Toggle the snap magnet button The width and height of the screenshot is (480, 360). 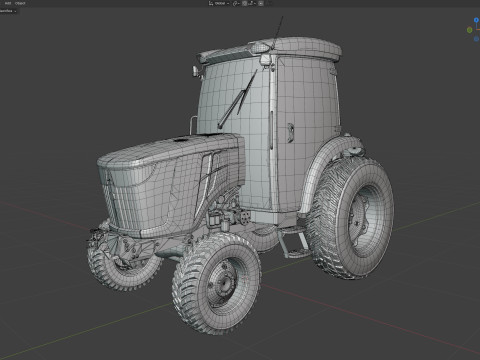(245, 3)
